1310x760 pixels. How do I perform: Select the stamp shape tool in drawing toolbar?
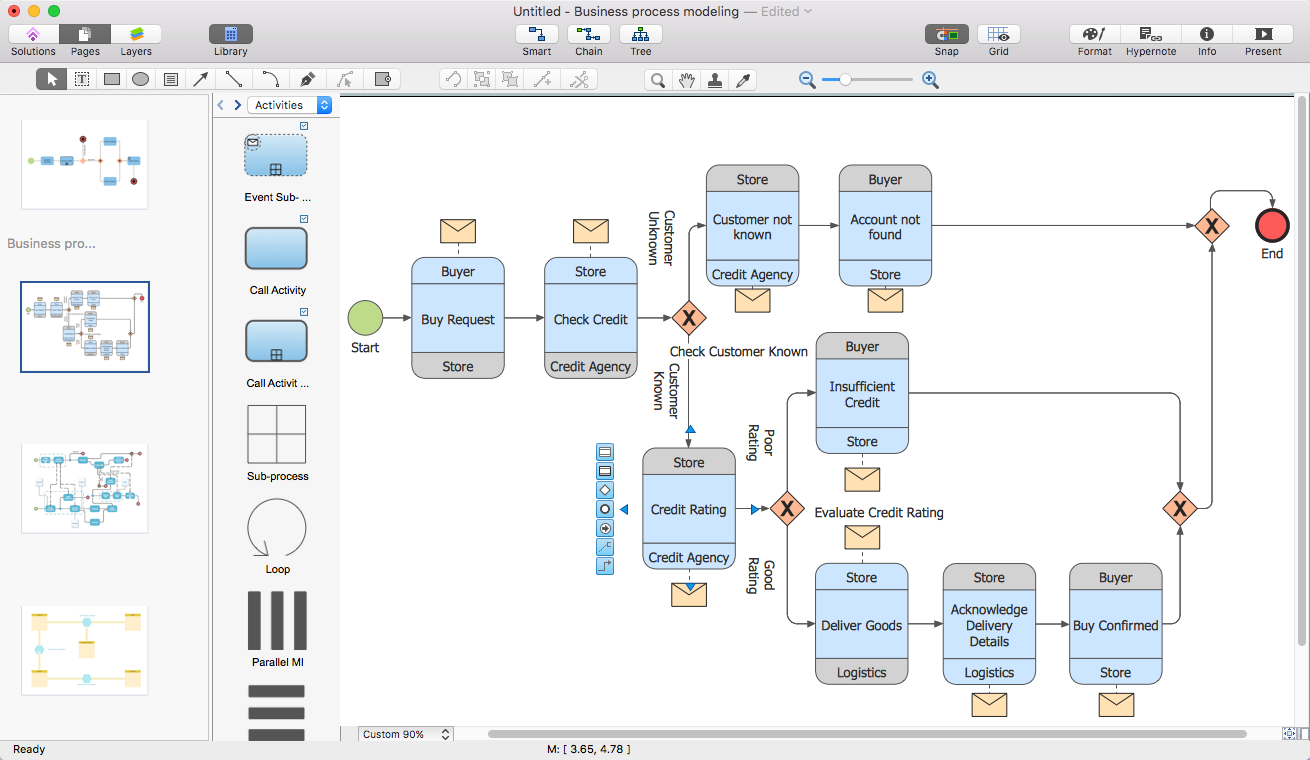381,80
